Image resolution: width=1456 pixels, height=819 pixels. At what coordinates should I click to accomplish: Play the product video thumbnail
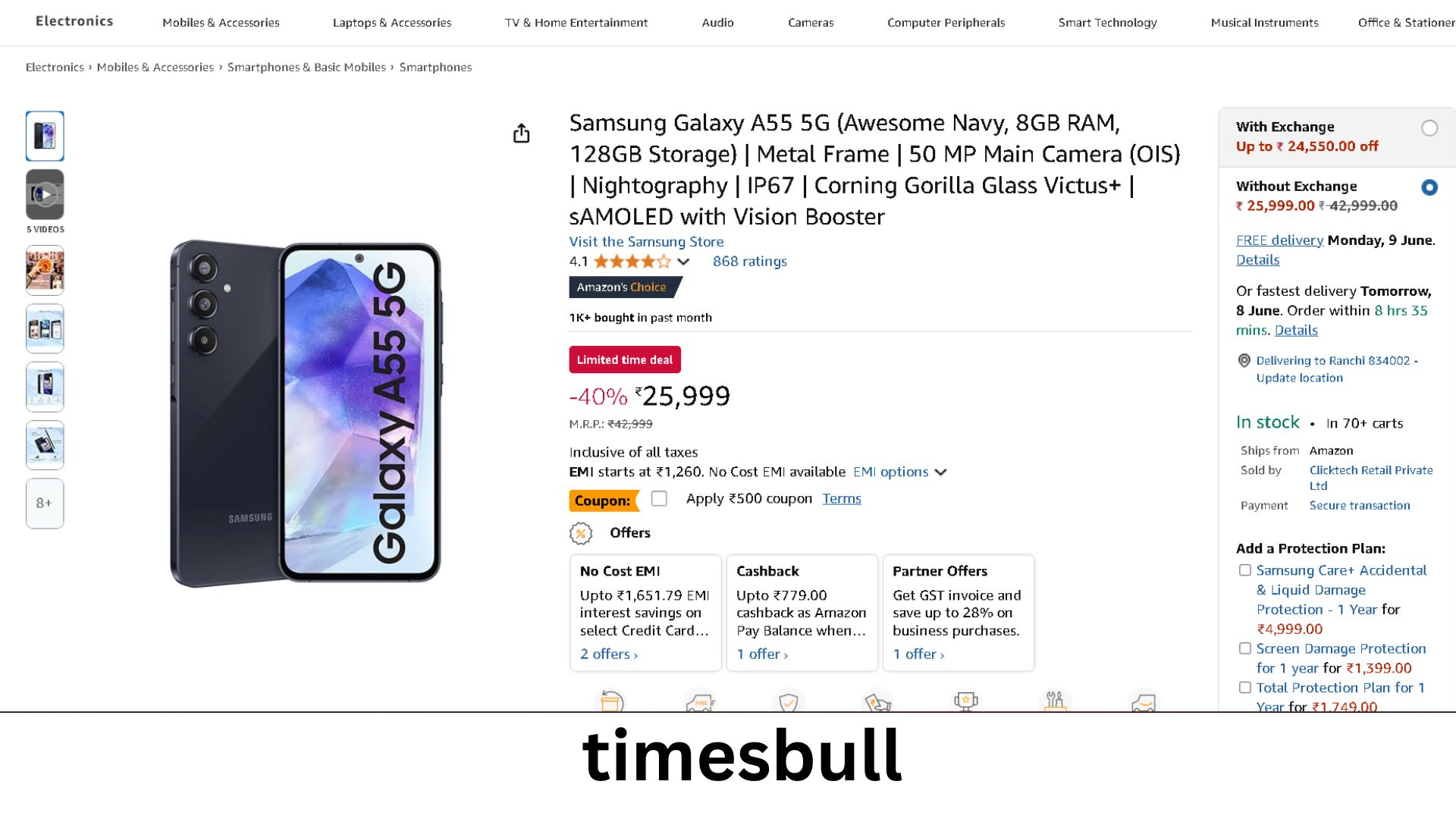[45, 195]
